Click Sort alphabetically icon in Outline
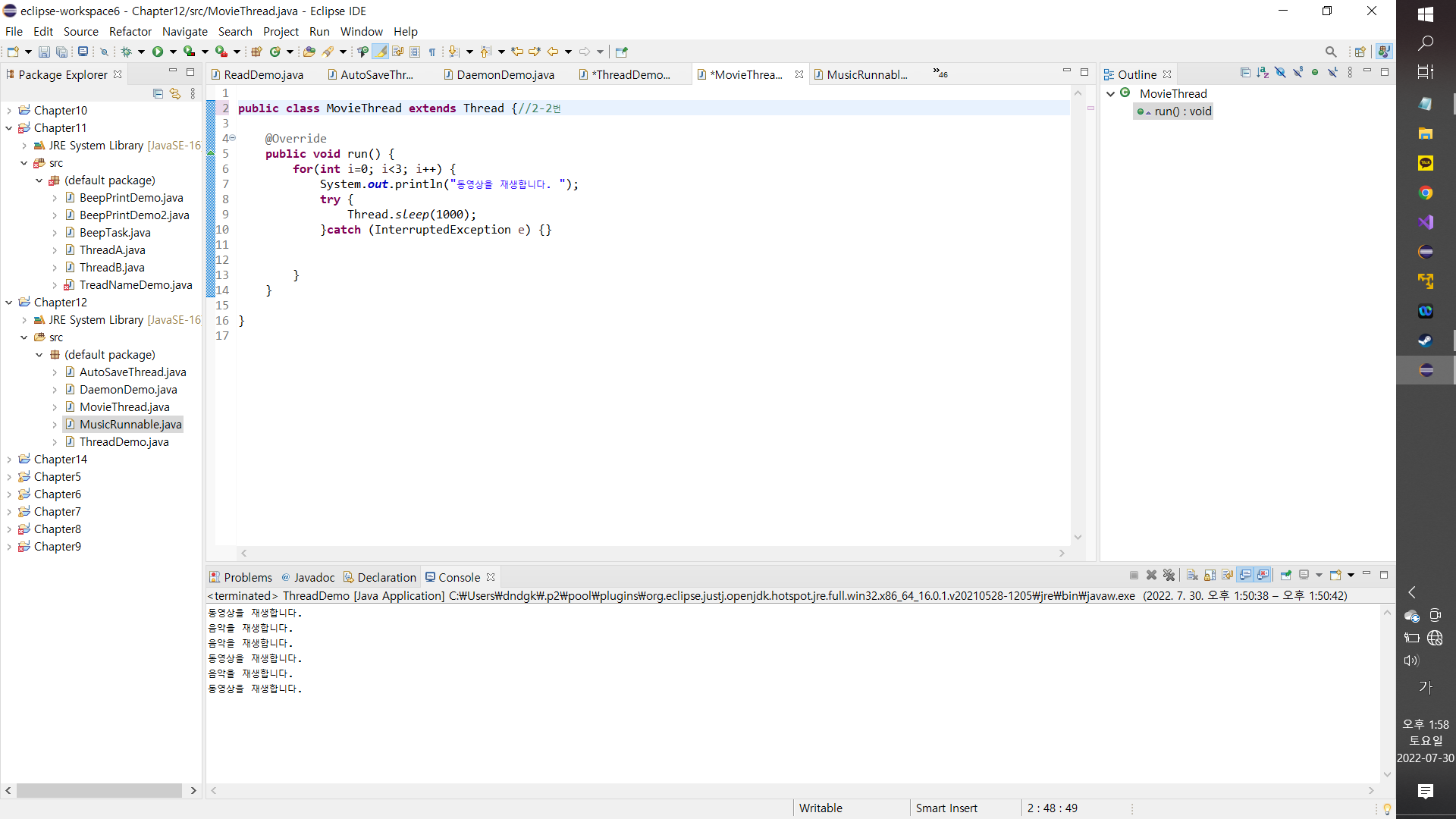This screenshot has height=819, width=1456. coord(1263,73)
